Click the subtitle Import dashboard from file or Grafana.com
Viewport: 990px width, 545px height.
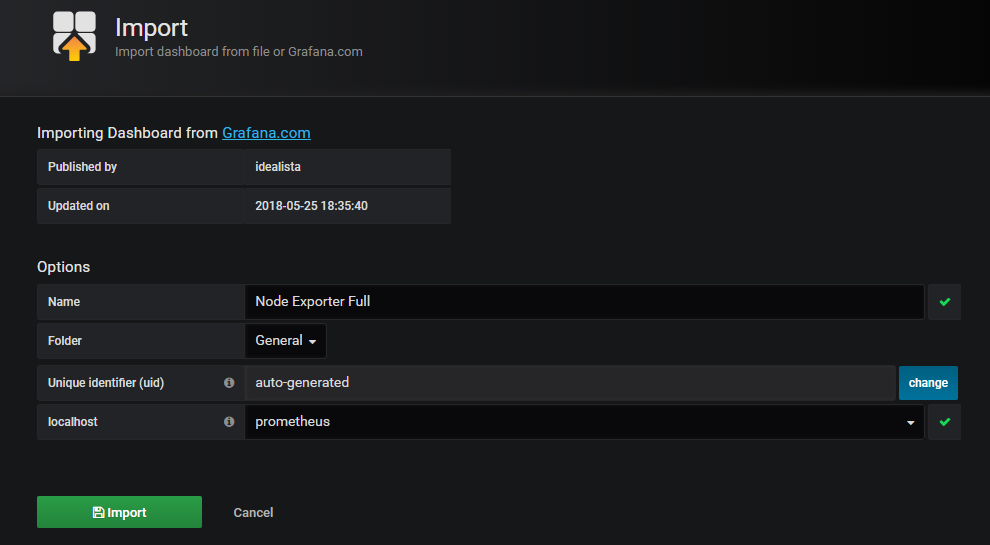[x=239, y=52]
